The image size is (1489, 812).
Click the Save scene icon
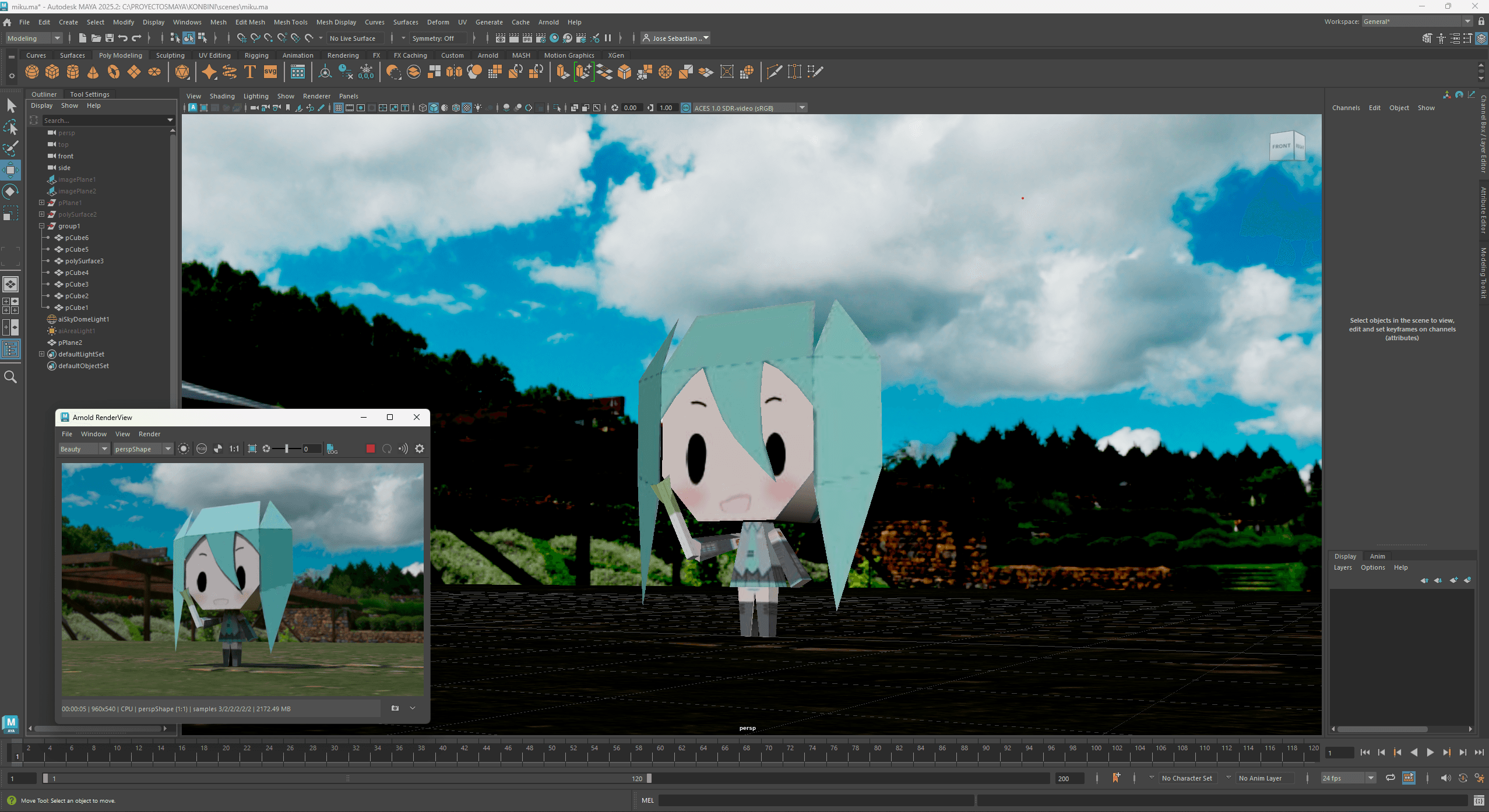pyautogui.click(x=110, y=38)
